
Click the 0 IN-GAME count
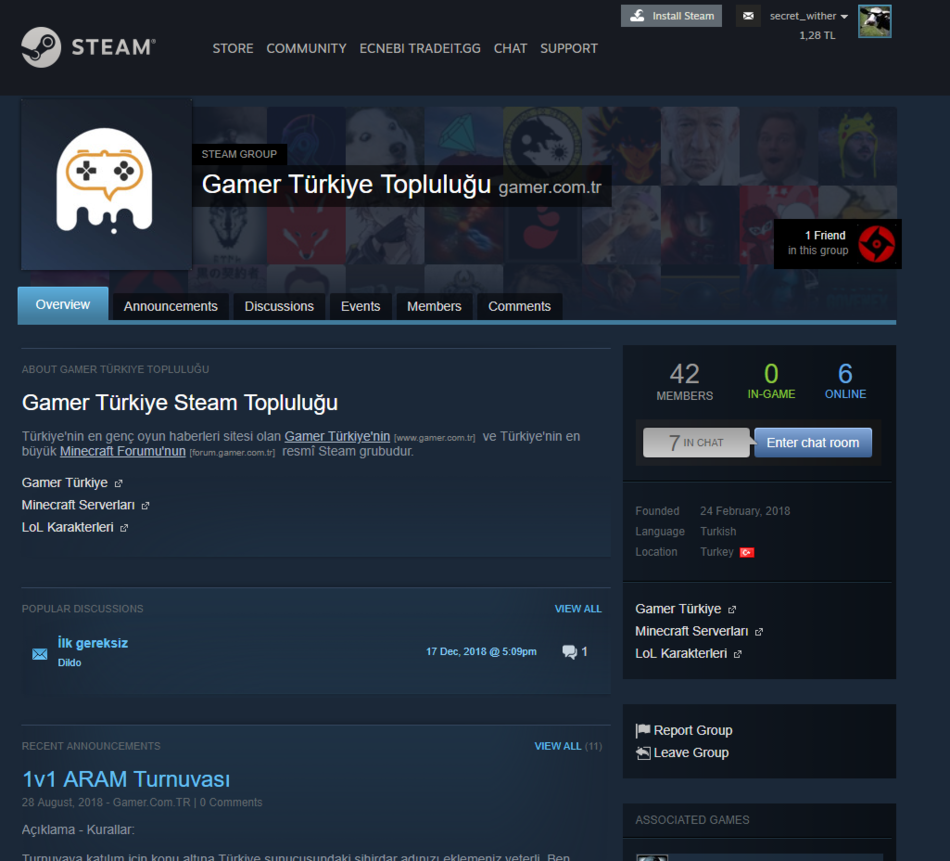click(x=771, y=382)
